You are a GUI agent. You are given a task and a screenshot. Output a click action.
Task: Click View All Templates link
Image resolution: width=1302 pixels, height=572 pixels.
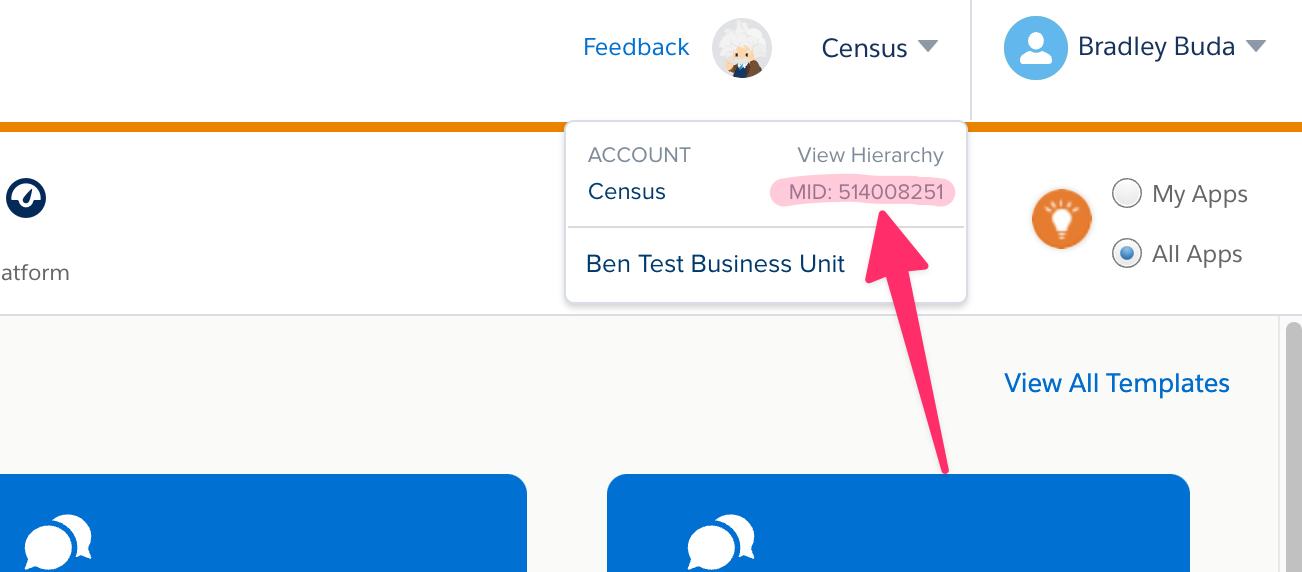[x=1116, y=383]
